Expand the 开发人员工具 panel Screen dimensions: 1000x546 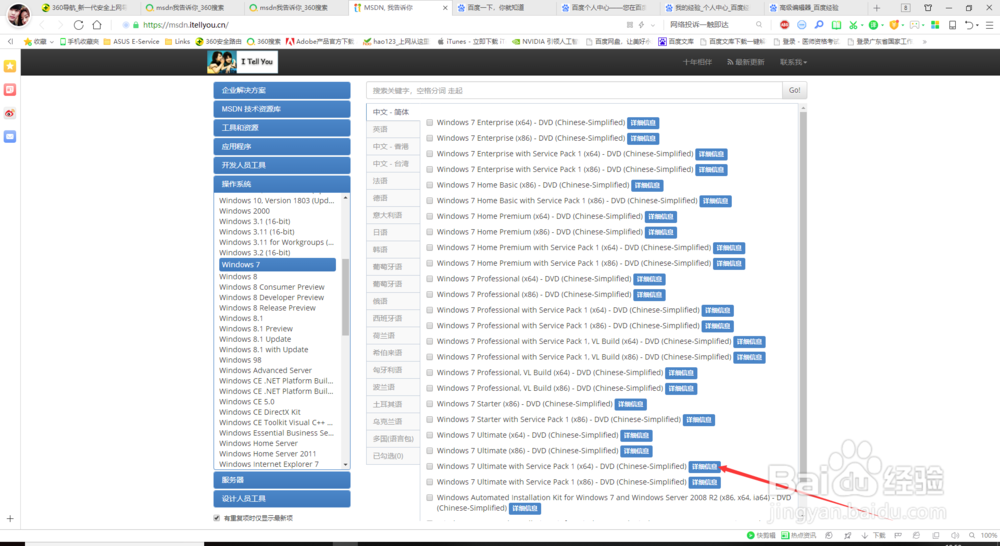coord(282,165)
